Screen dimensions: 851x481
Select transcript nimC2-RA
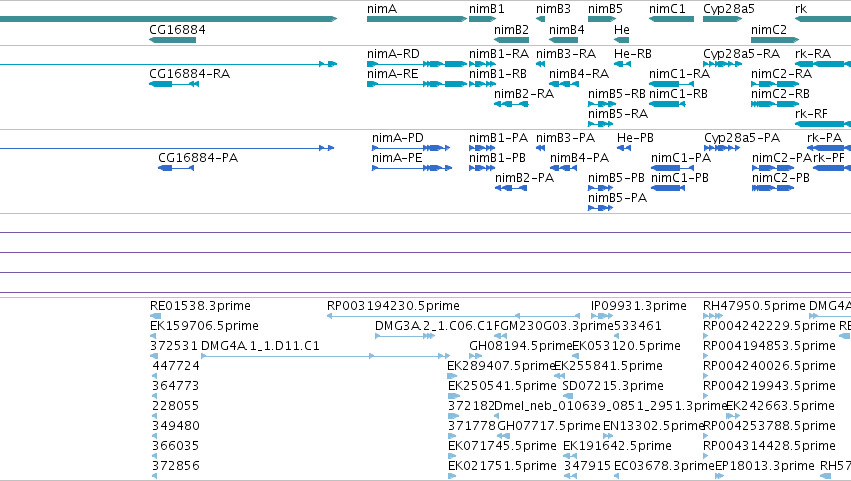775,84
